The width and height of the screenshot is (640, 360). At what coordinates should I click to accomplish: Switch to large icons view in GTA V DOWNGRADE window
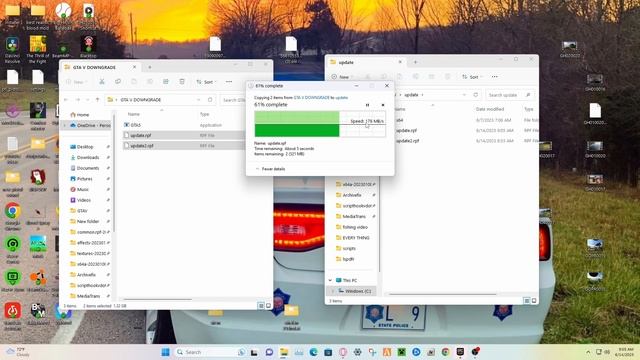[x=269, y=305]
